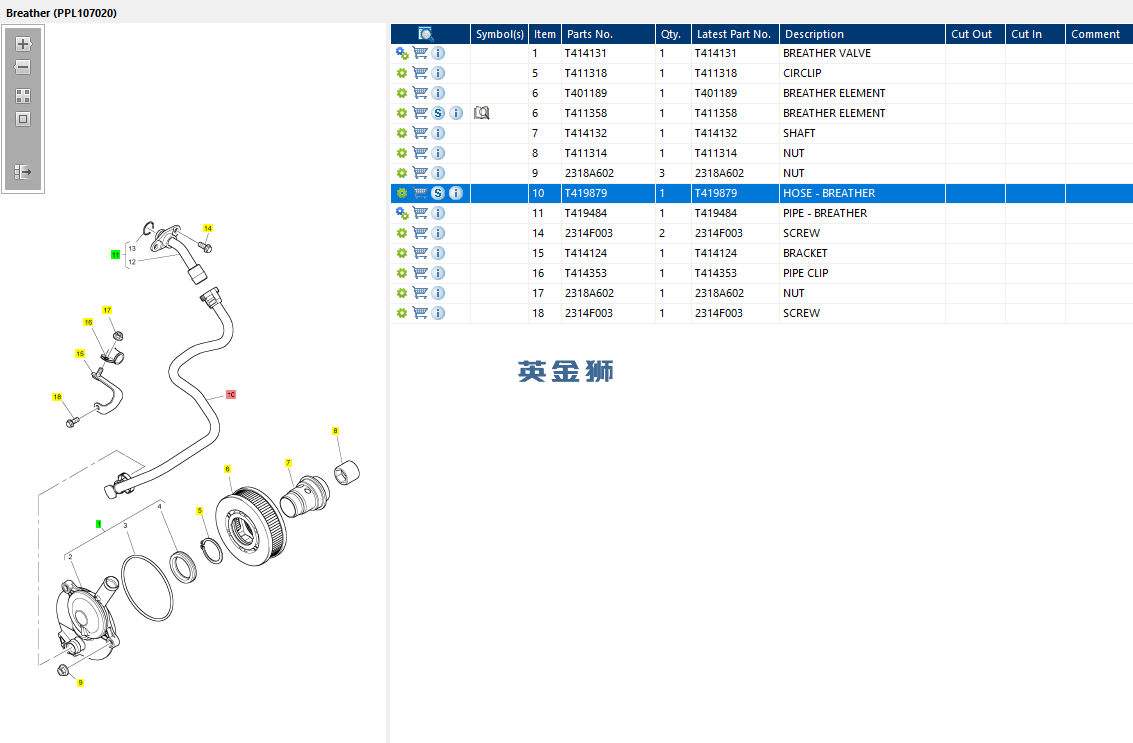Show info for item 14 screw
This screenshot has width=1133, height=743.
pyautogui.click(x=438, y=233)
